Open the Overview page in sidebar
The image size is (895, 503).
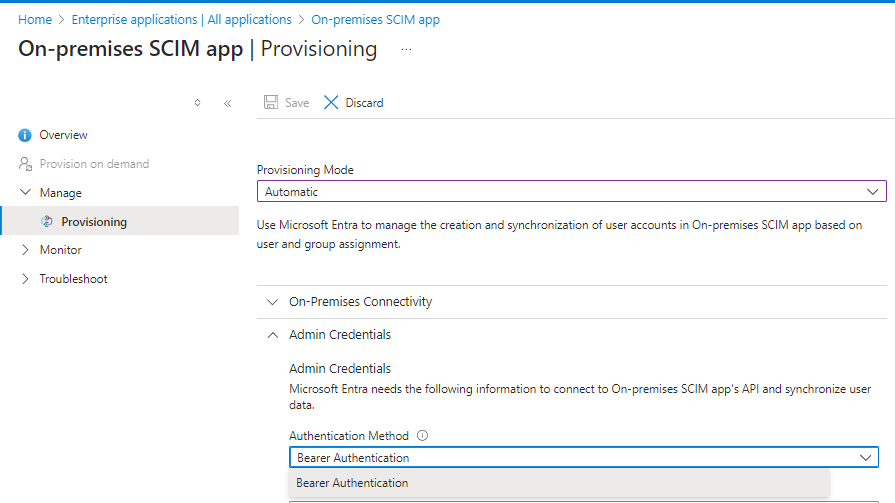[x=63, y=135]
